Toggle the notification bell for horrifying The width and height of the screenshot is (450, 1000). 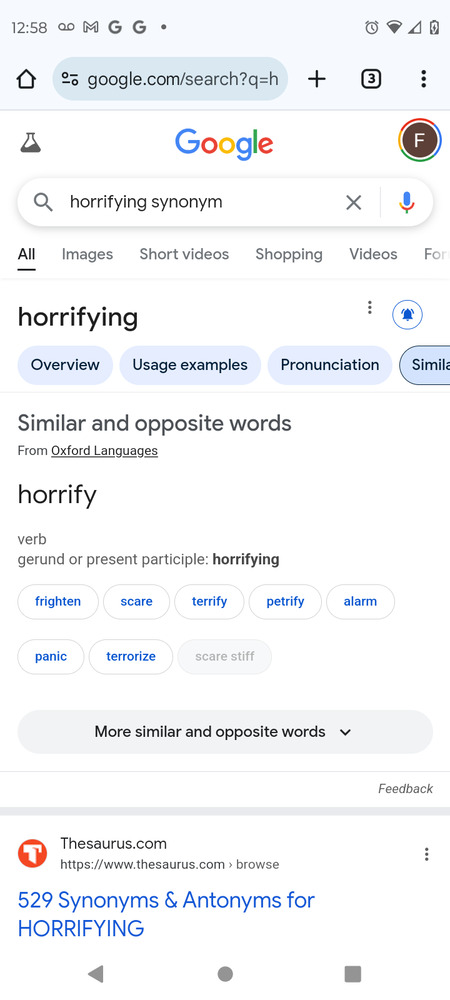click(407, 314)
